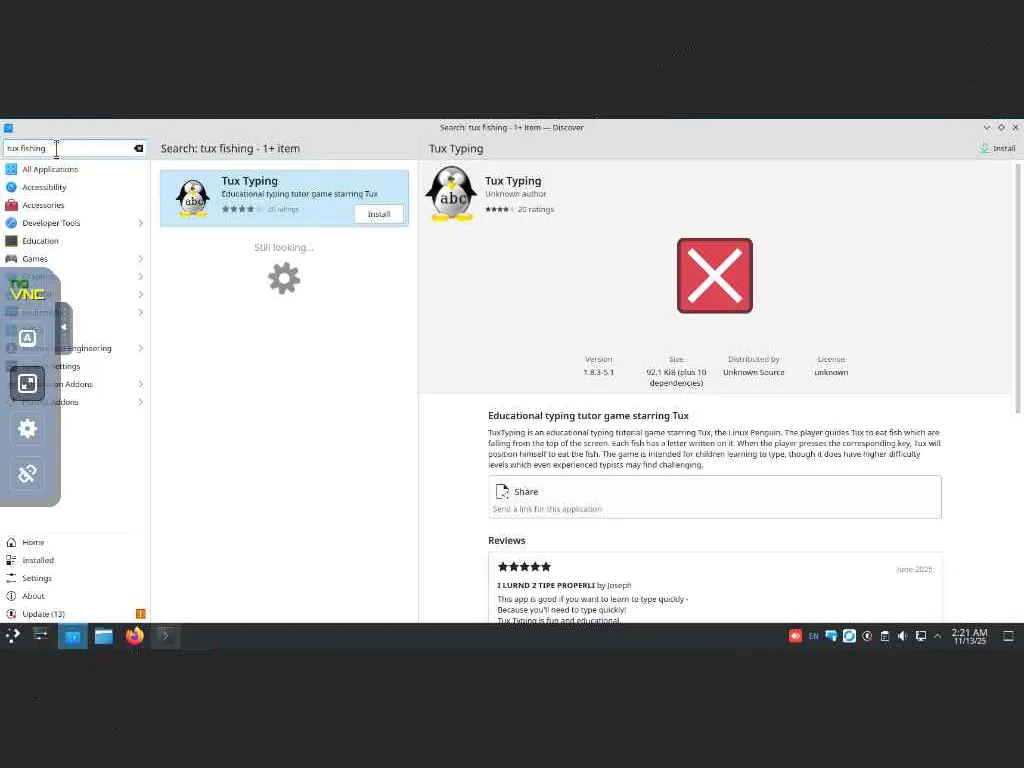Open System Settings from taskbar
1024x768 pixels.
pos(40,635)
